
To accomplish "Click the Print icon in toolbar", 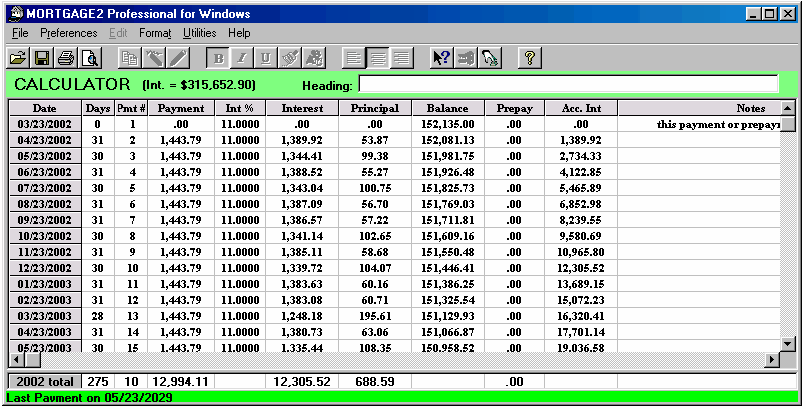I will 66,58.
